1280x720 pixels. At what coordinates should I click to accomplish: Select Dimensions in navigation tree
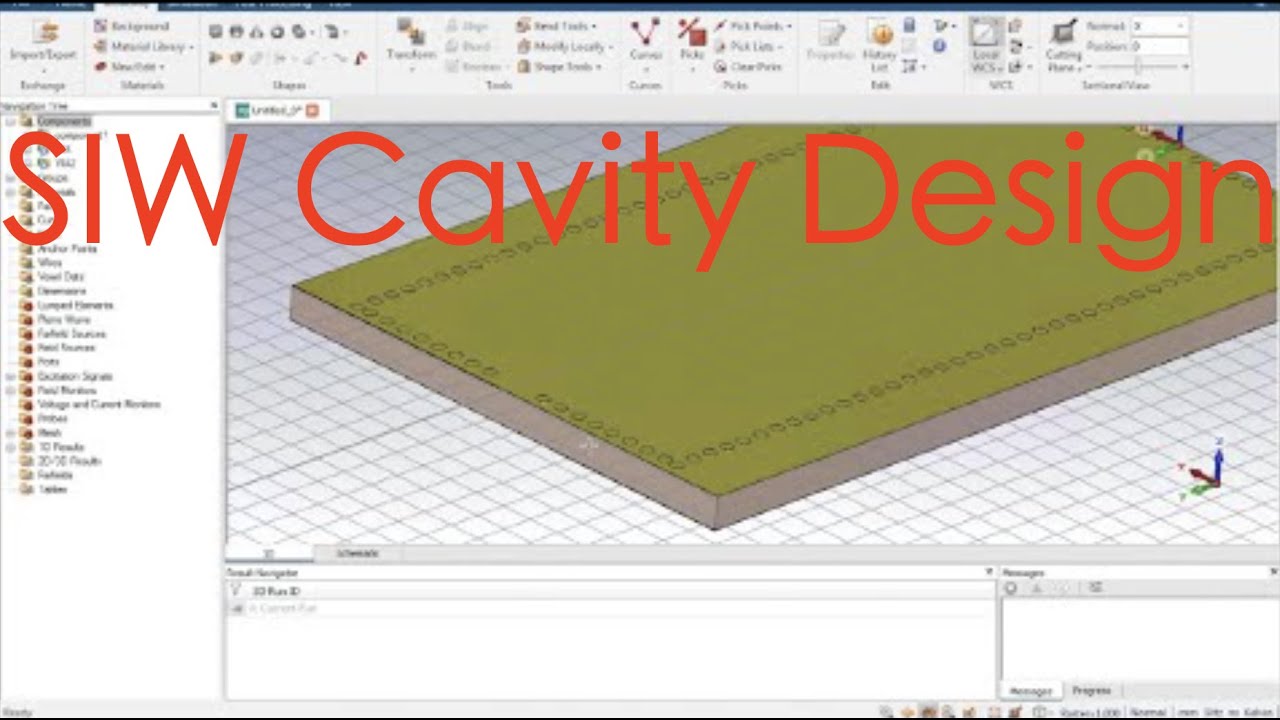(62, 291)
